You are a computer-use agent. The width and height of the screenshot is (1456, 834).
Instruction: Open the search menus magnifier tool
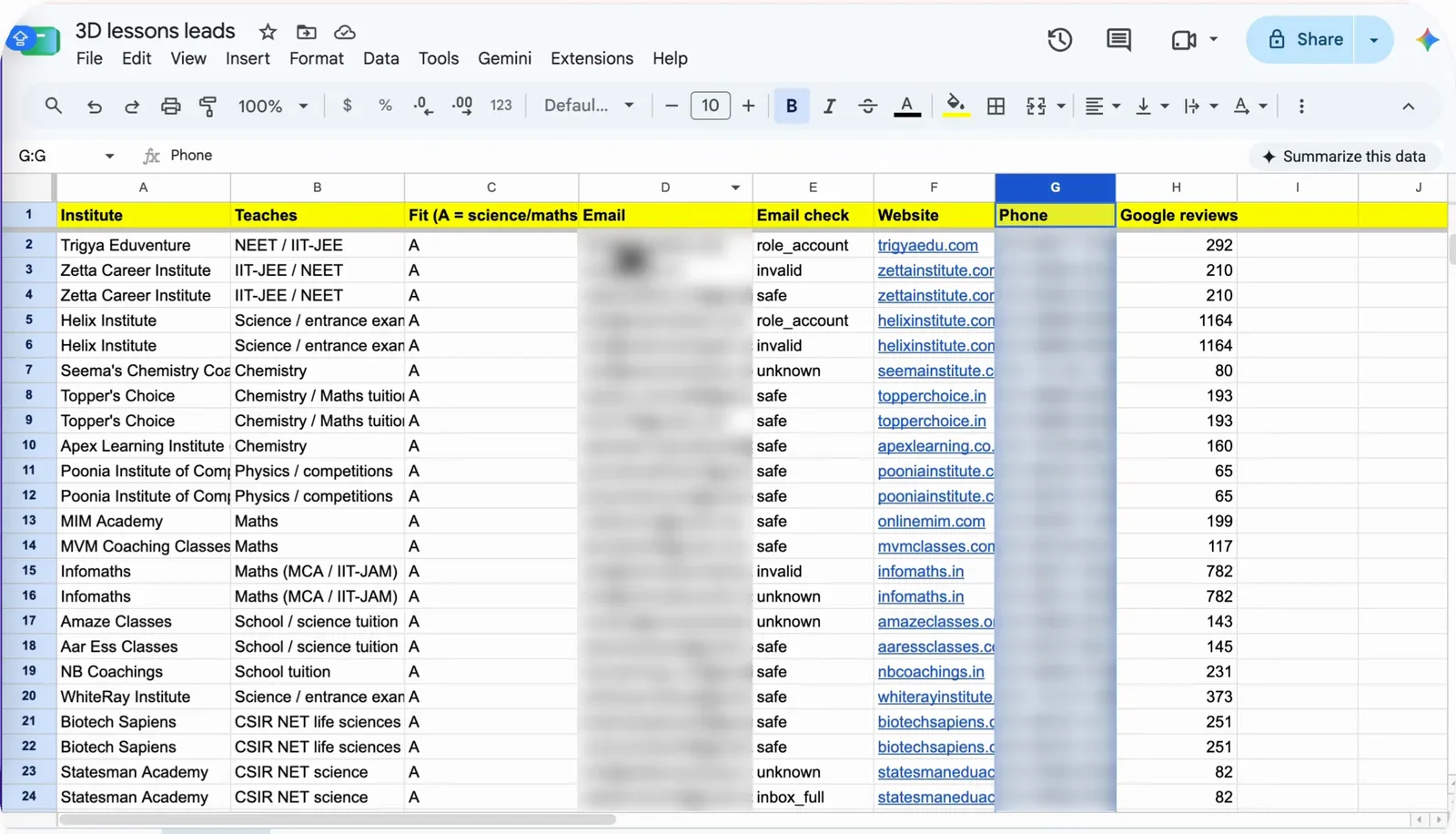tap(54, 106)
